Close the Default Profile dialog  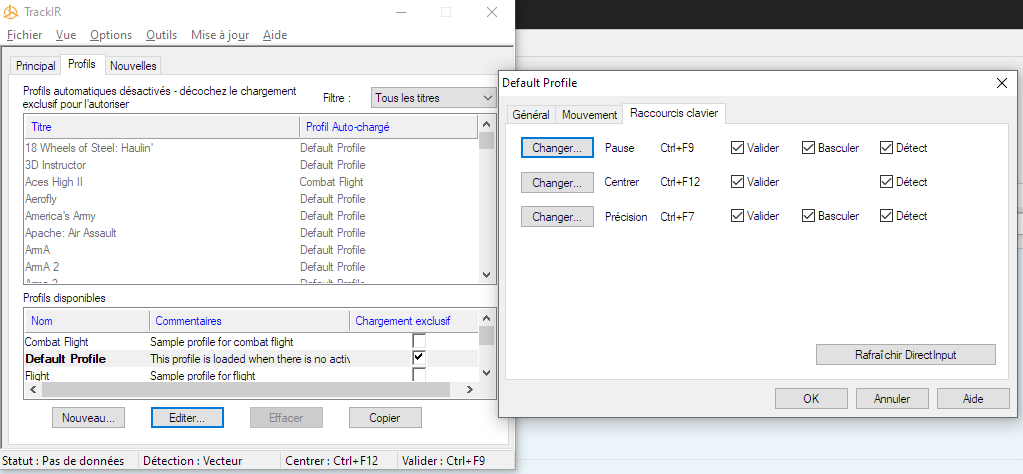point(1001,83)
